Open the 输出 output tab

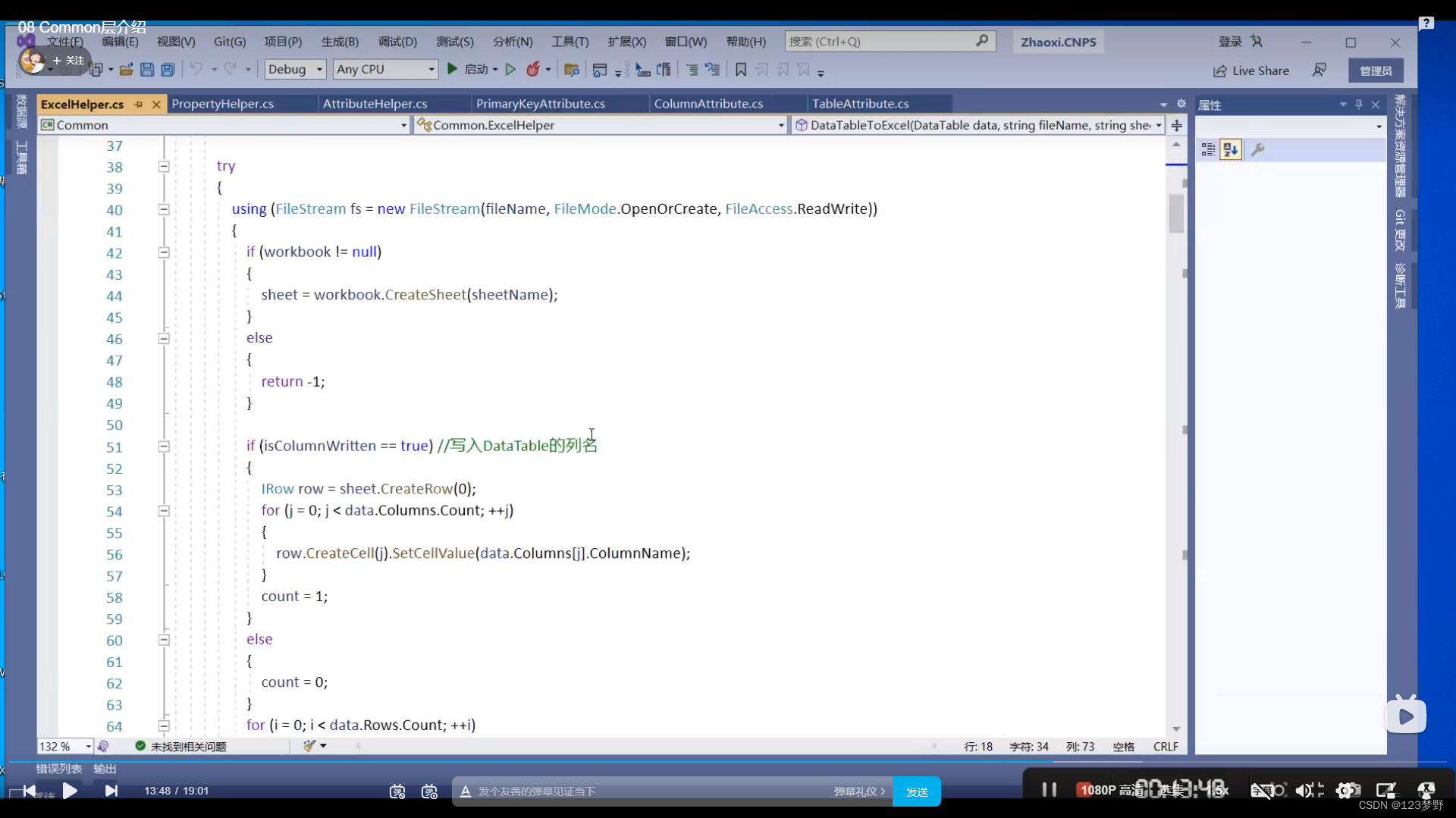105,769
